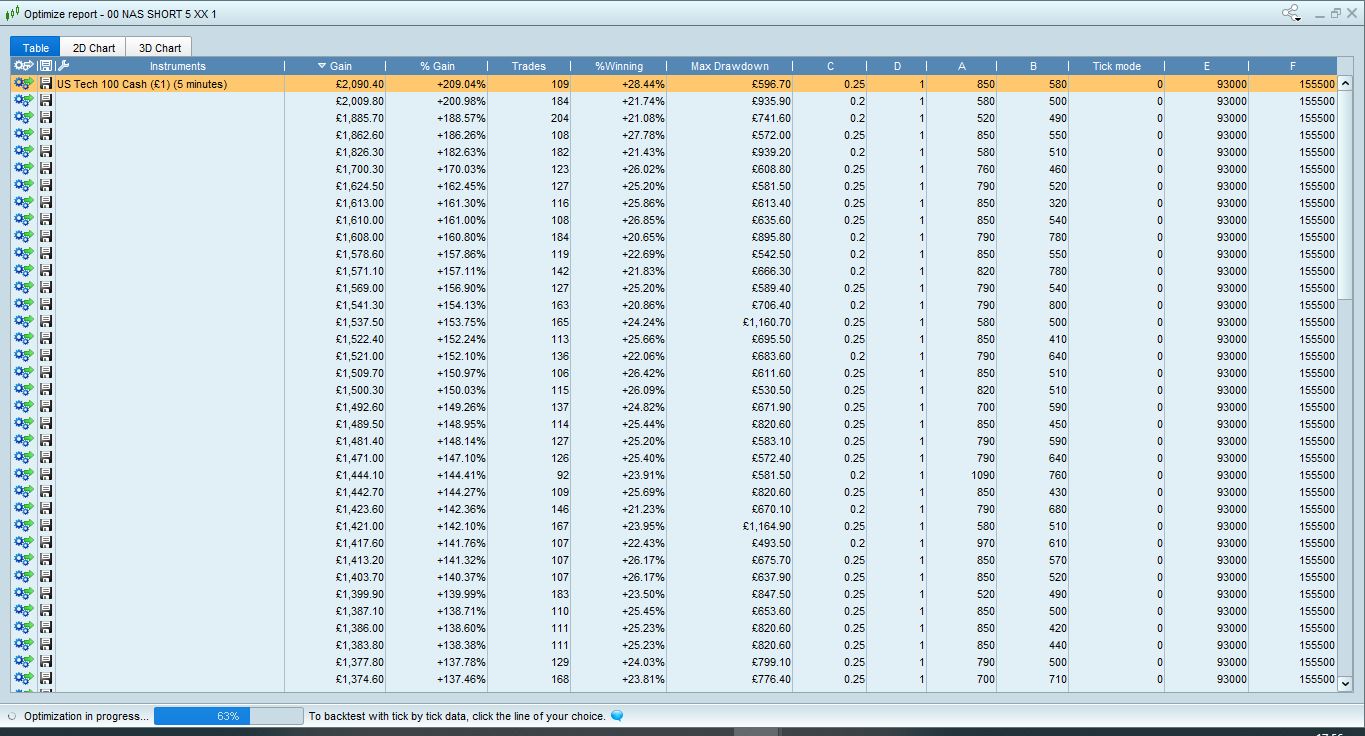
Task: Click scrollbar down arrow in results table
Action: (x=1345, y=683)
